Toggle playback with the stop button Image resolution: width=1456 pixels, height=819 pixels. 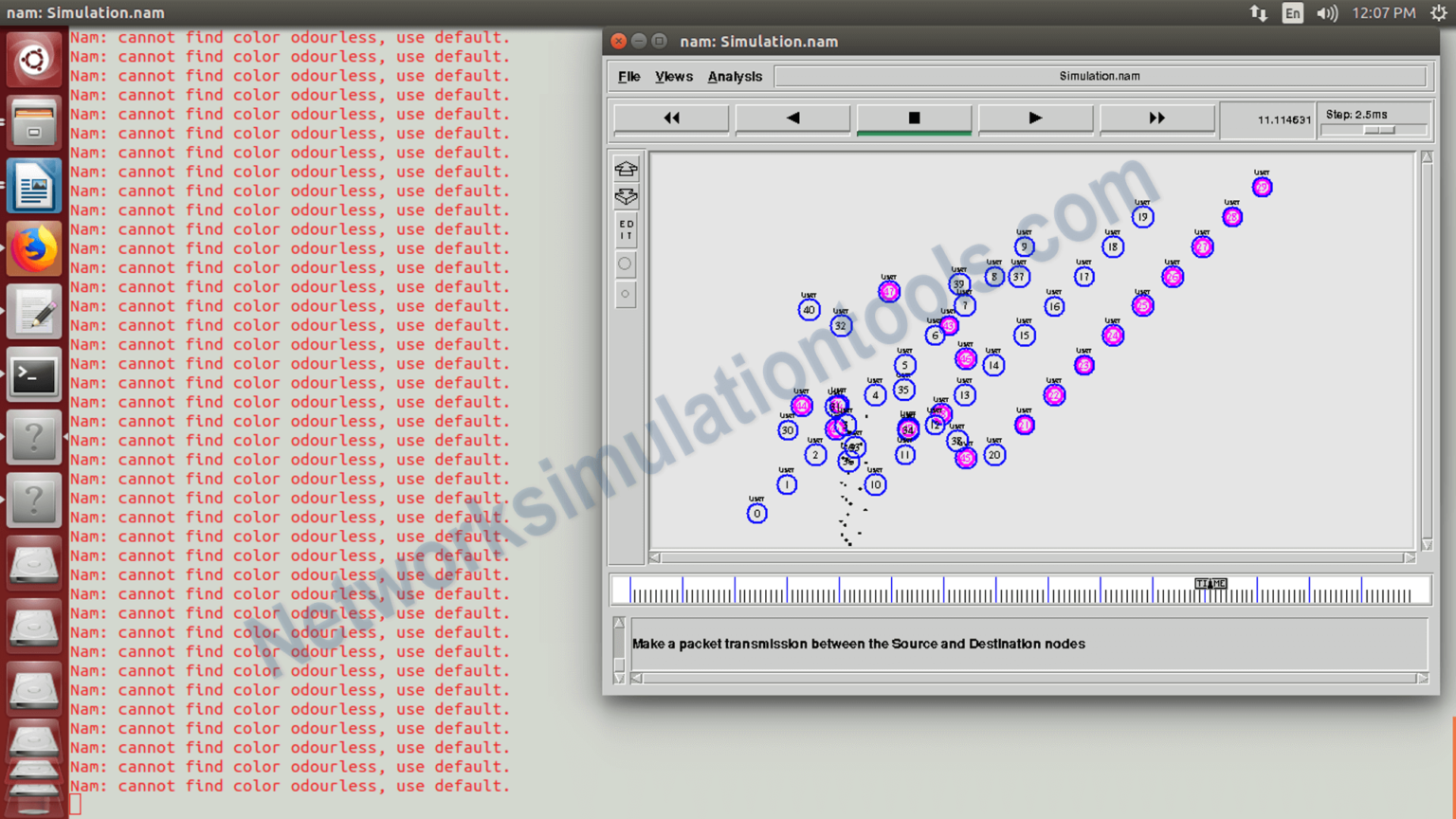[x=913, y=117]
